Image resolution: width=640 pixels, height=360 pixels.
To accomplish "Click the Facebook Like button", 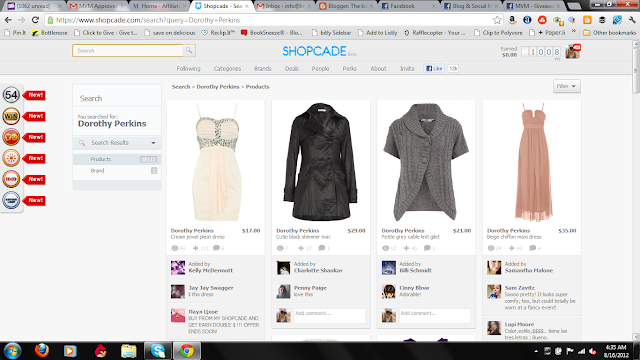I will (x=434, y=69).
